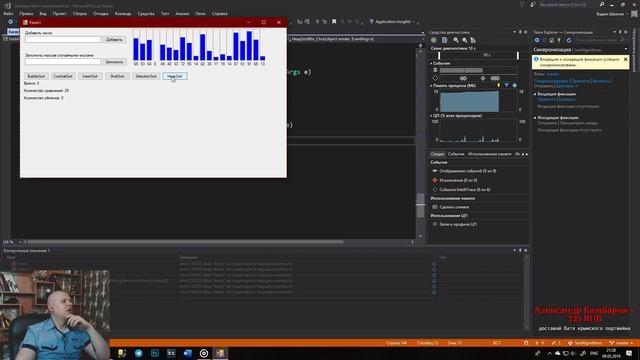Click the diagnostics reset view icon
This screenshot has width=640, height=360.
[x=473, y=40]
